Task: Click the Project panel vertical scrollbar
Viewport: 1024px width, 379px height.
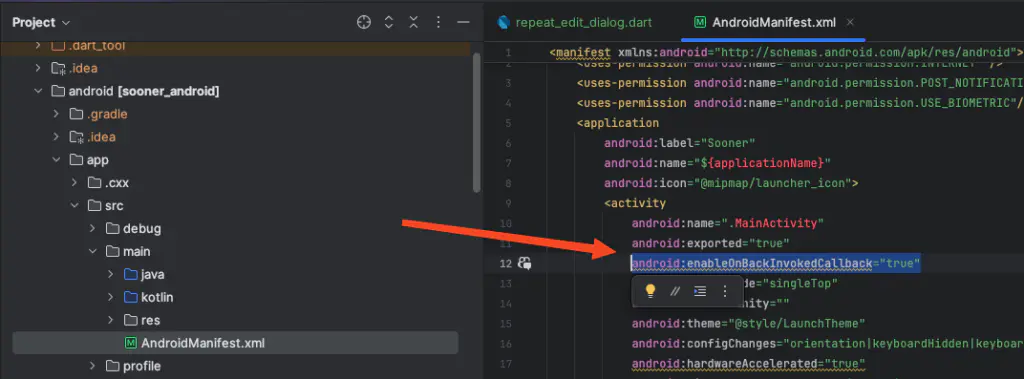Action: pos(477,122)
